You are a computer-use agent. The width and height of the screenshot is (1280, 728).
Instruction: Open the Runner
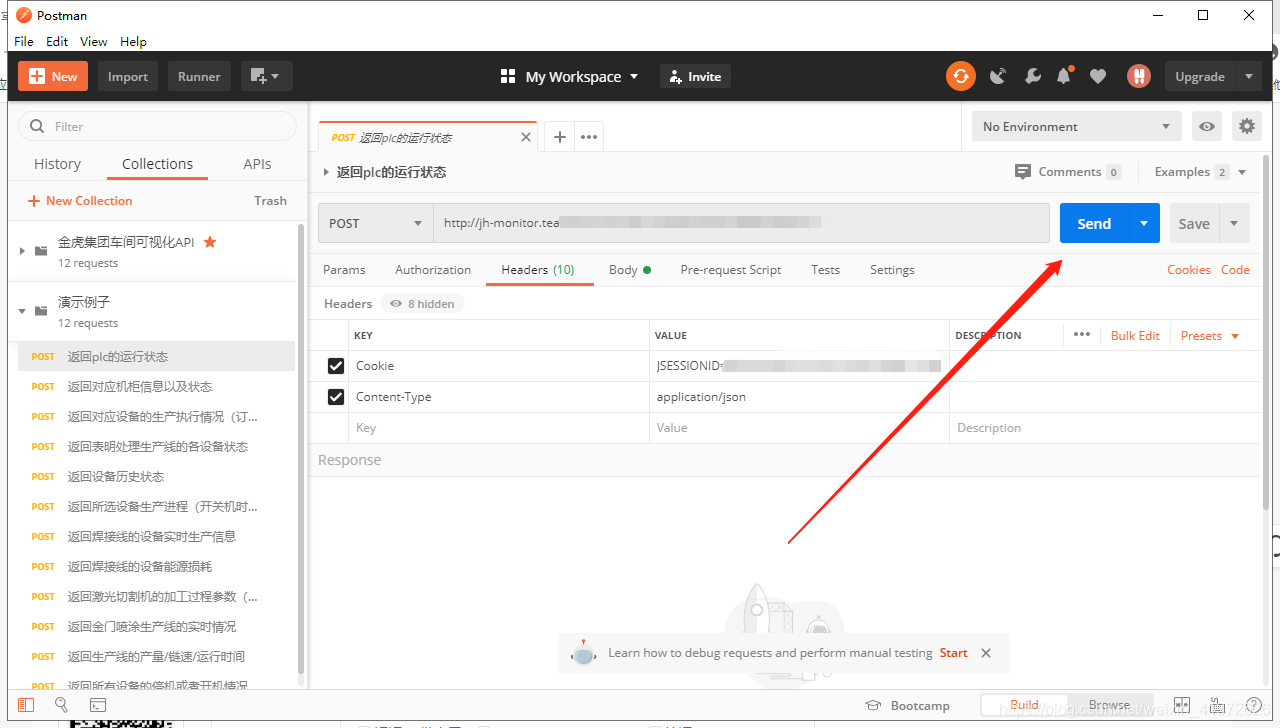199,76
